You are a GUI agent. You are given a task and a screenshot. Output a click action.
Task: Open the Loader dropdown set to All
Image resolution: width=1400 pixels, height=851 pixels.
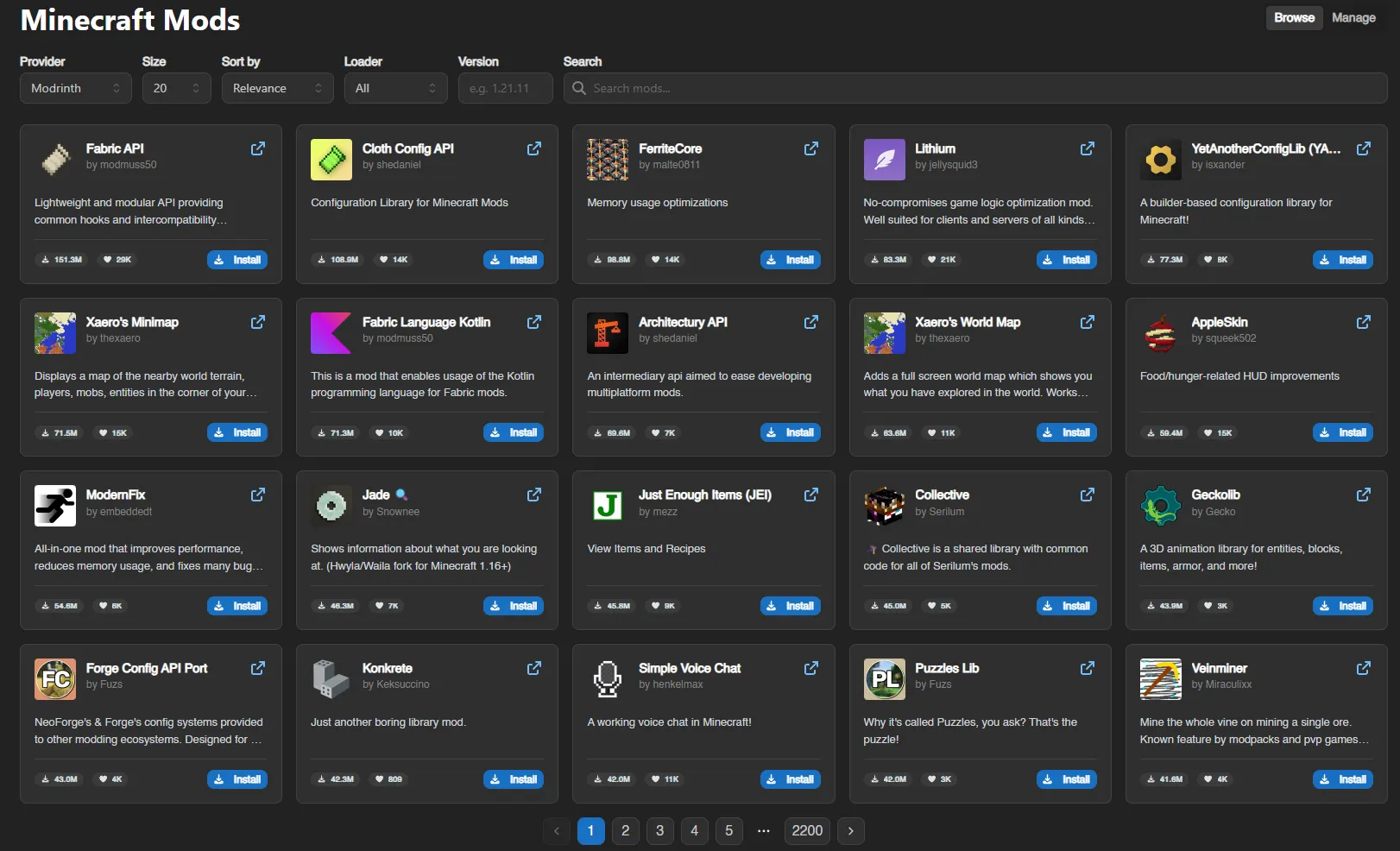[x=396, y=88]
